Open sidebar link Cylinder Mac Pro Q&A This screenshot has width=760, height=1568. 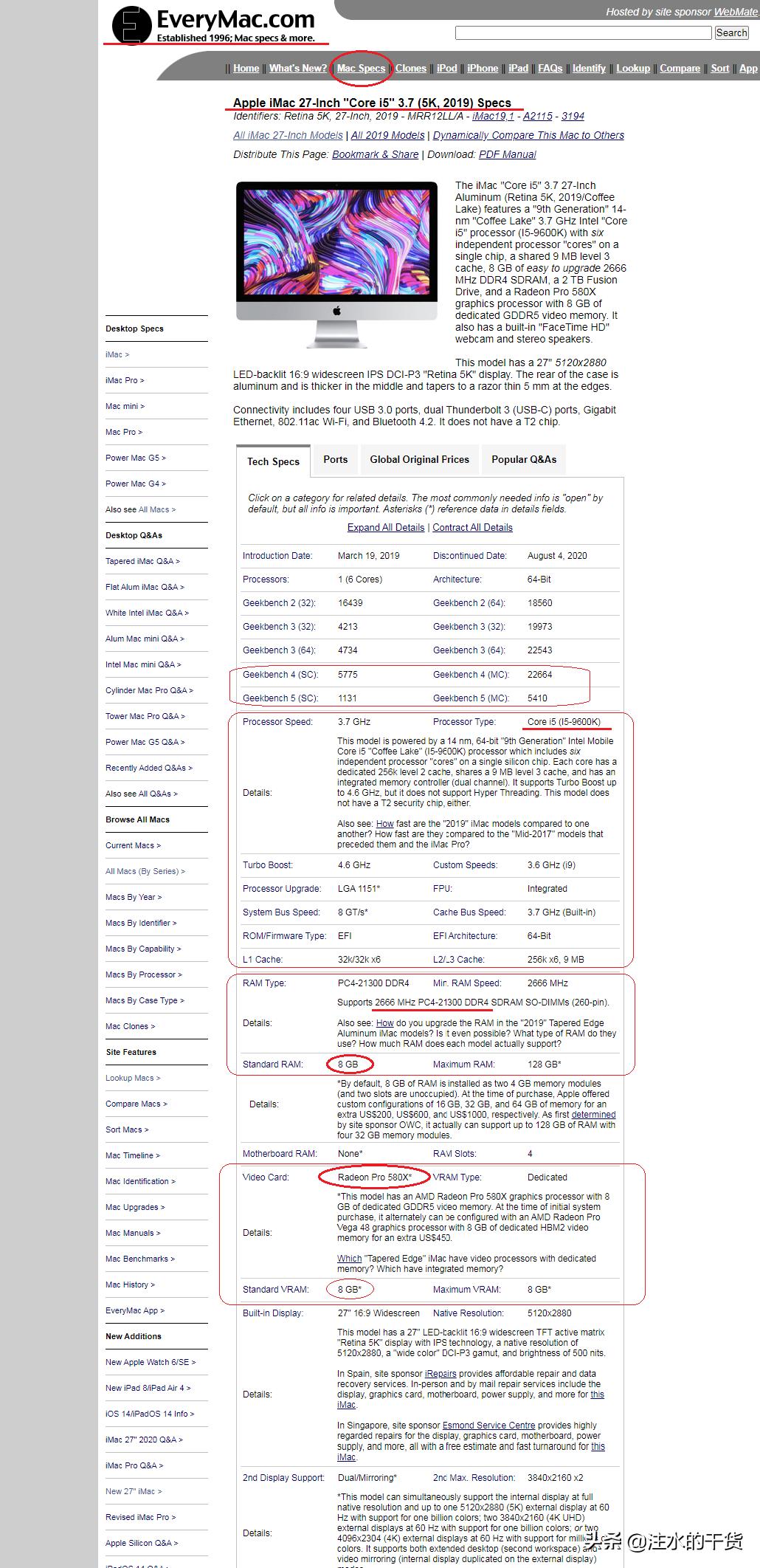click(x=149, y=690)
